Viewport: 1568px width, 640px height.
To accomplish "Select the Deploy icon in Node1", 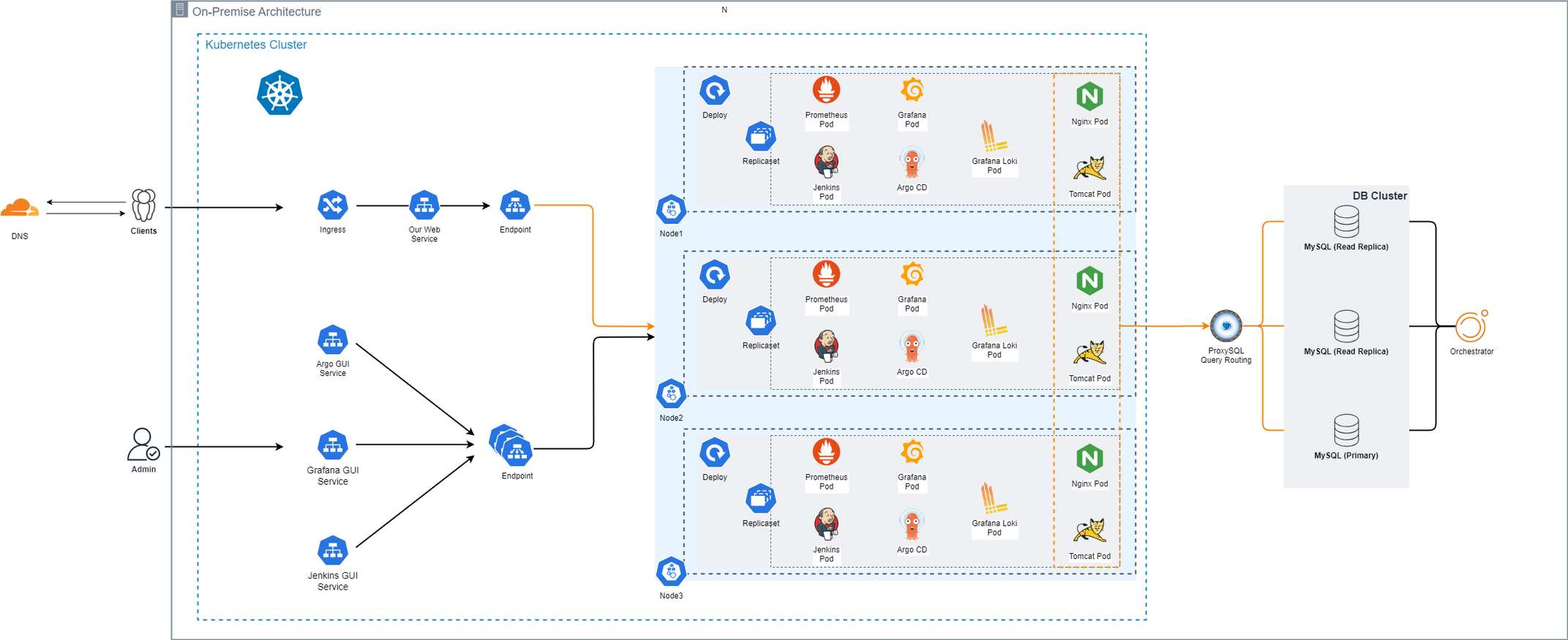I will click(715, 91).
